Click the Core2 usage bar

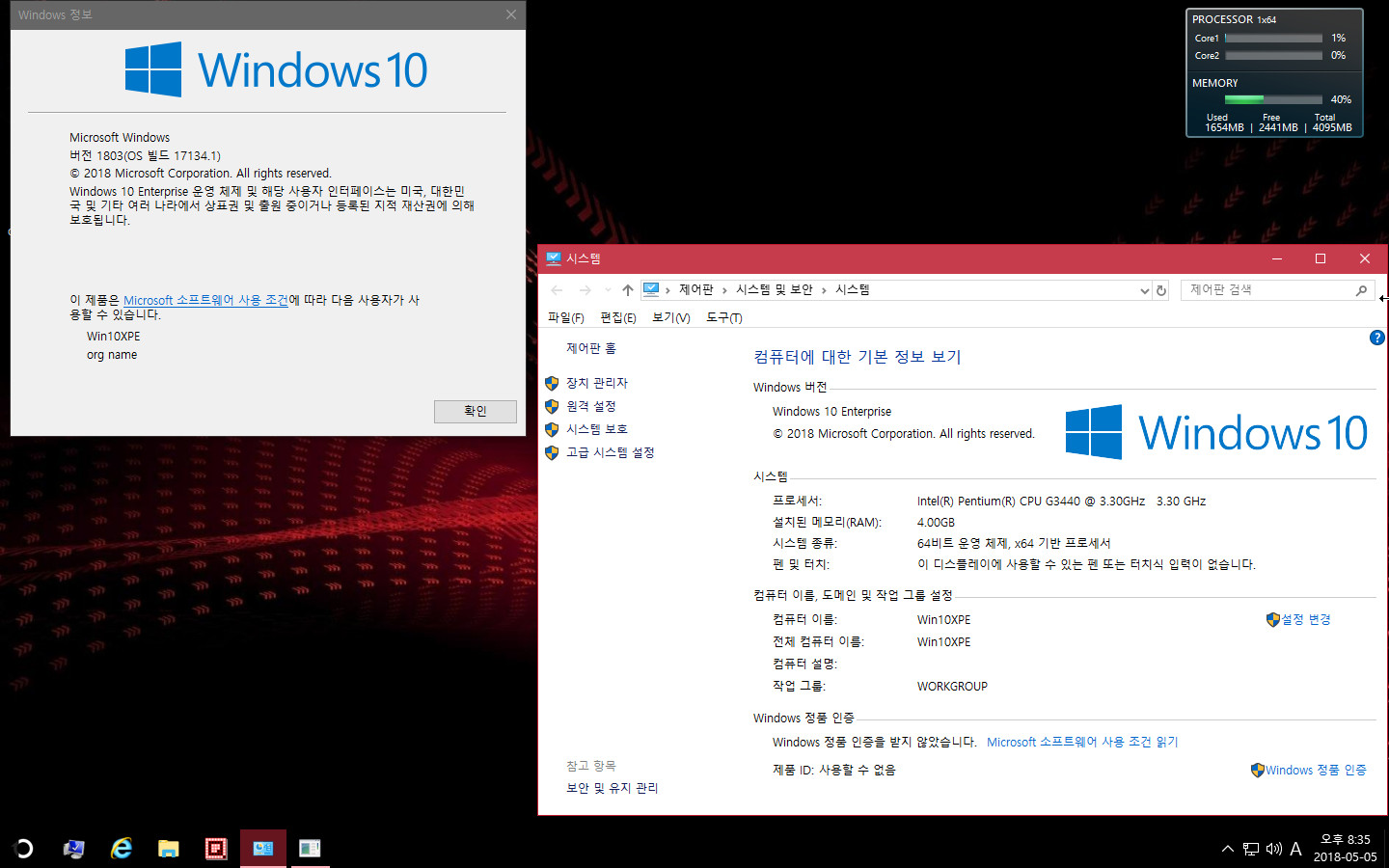point(1273,56)
